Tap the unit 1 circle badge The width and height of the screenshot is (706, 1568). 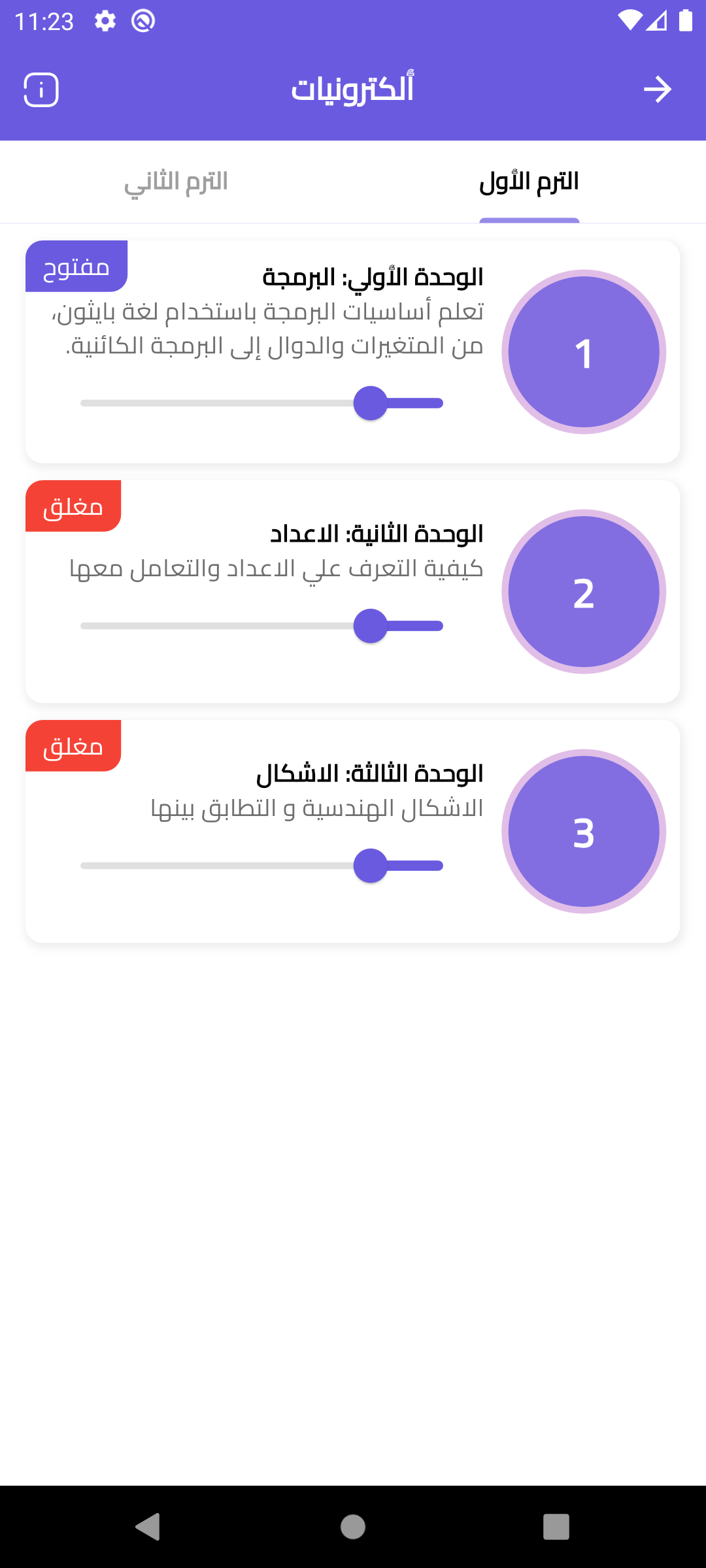(584, 352)
